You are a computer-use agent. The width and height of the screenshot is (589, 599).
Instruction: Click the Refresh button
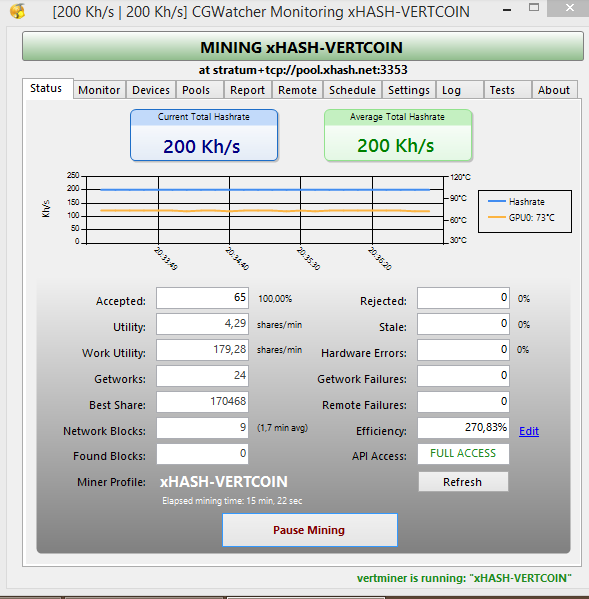coord(463,482)
